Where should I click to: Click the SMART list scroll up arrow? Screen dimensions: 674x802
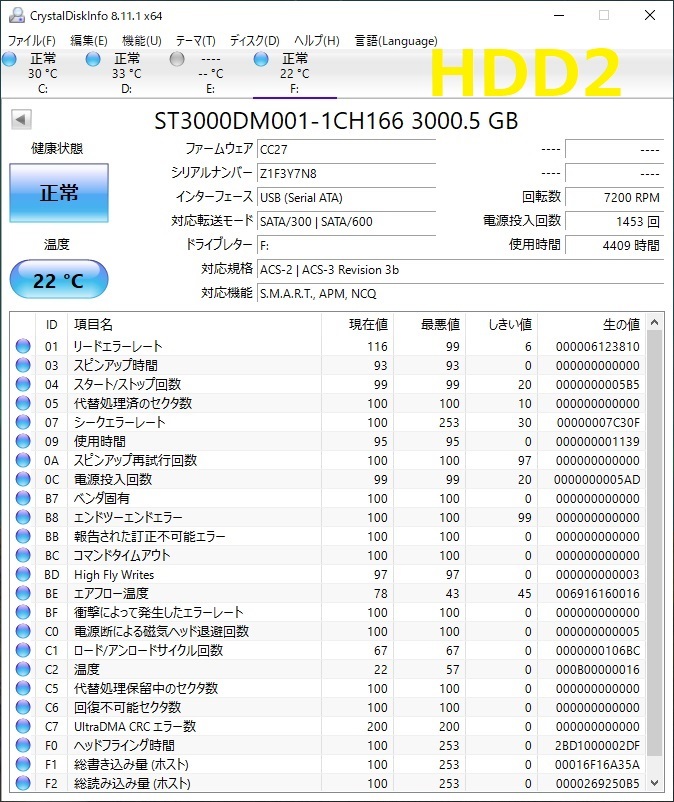pos(654,322)
